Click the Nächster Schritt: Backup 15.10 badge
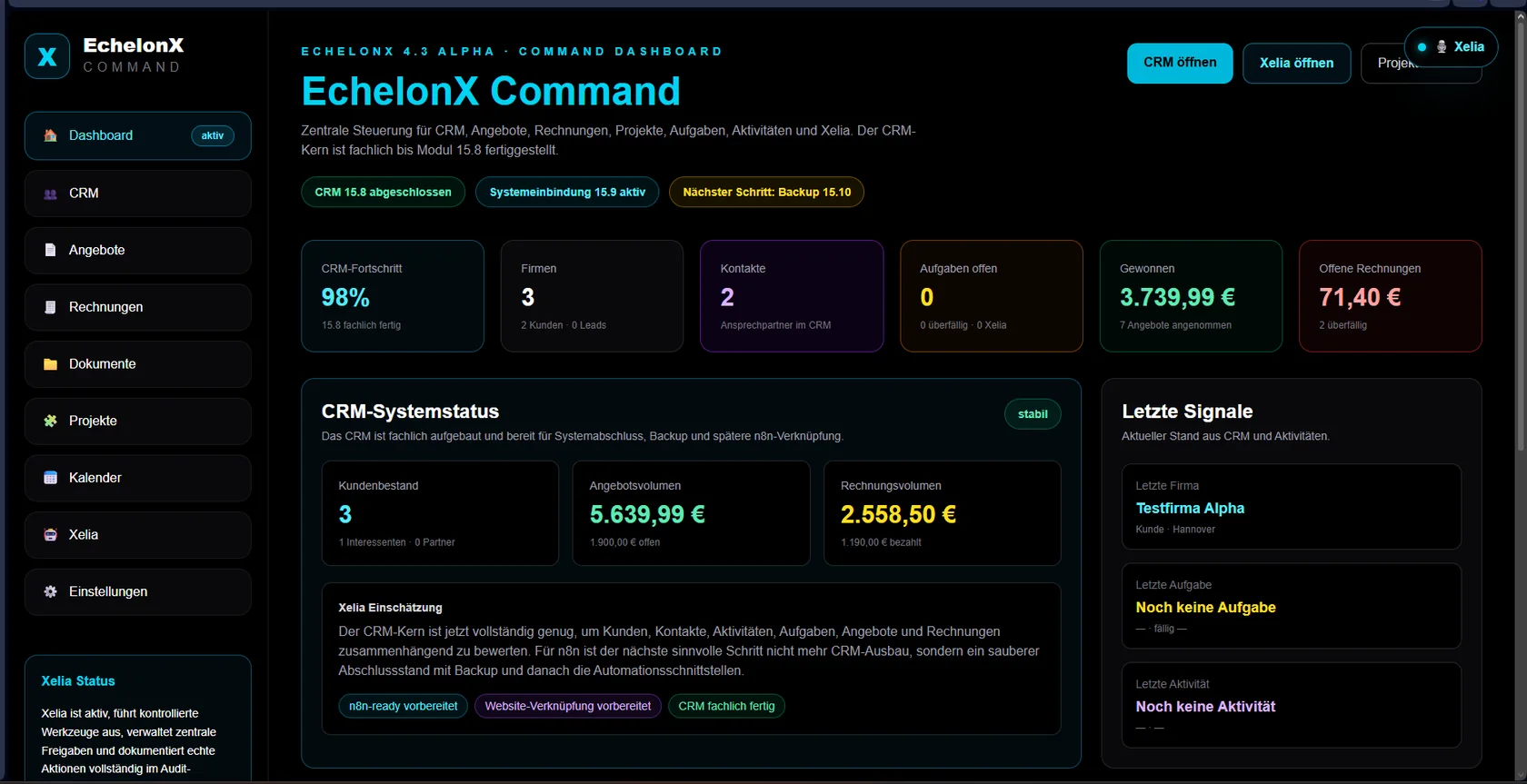 766,192
